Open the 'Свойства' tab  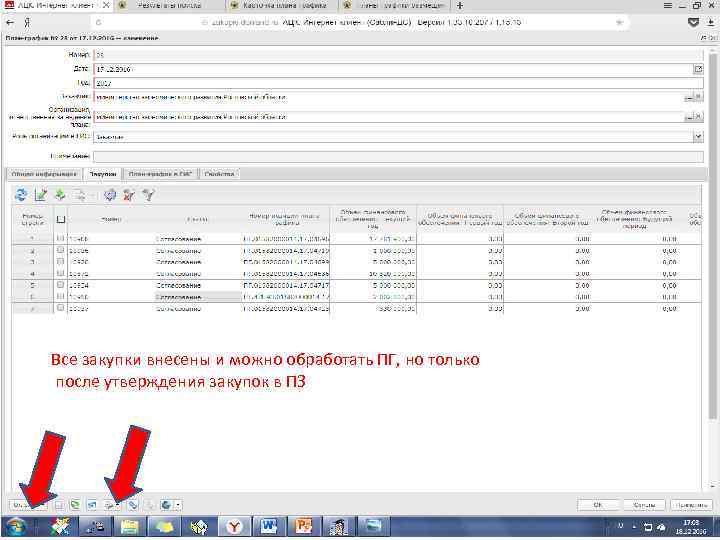click(x=219, y=174)
